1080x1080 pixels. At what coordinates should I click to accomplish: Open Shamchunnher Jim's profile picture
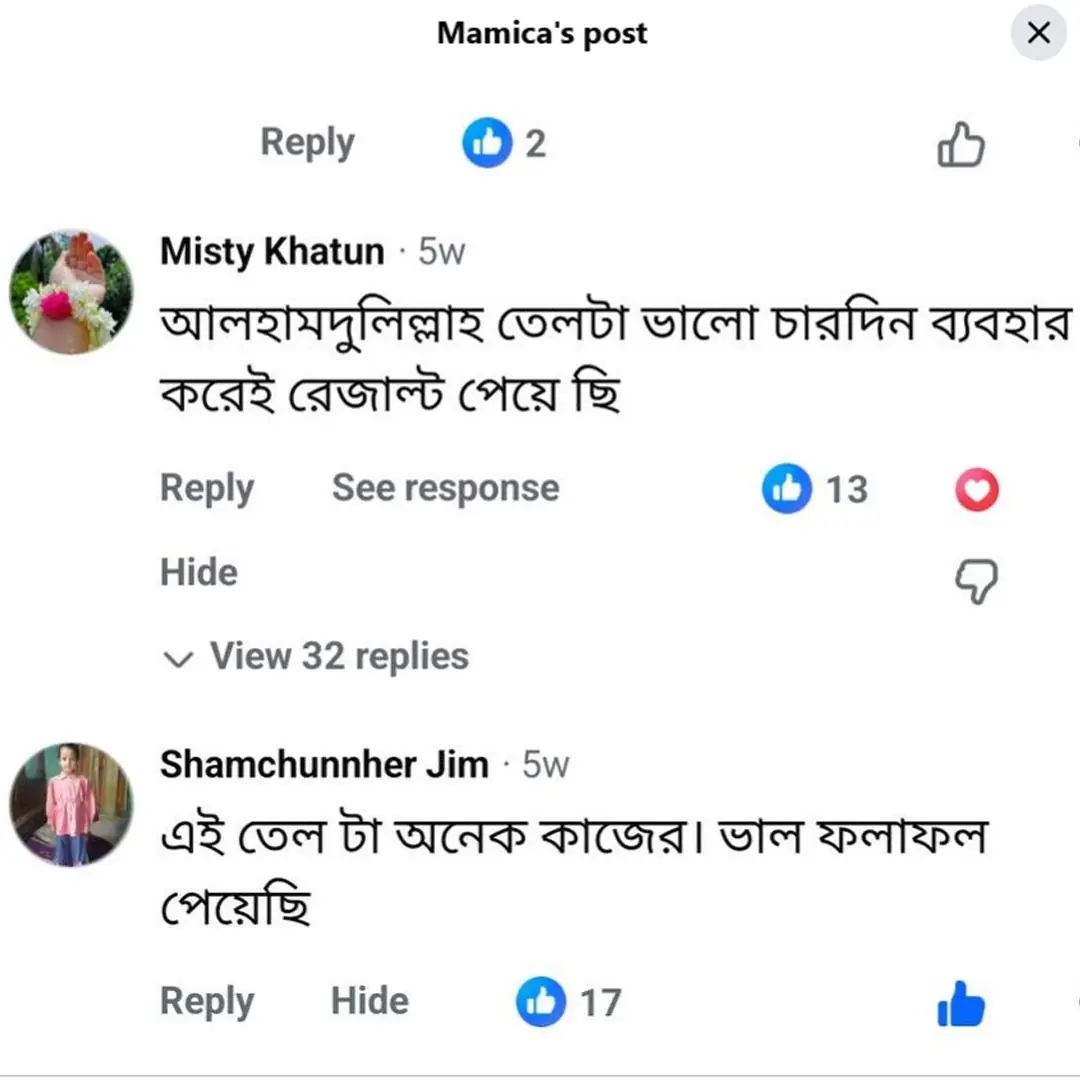click(71, 804)
